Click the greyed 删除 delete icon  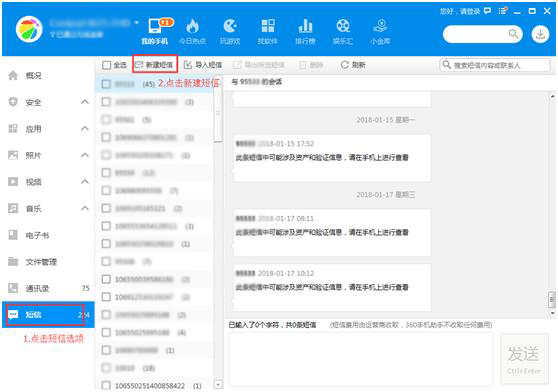(302, 65)
